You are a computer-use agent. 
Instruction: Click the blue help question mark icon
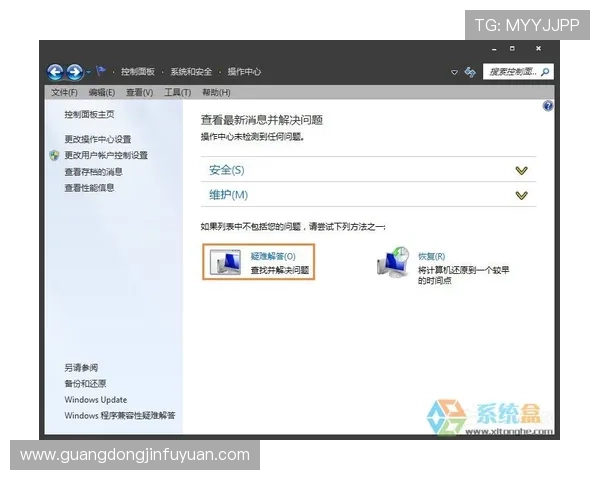548,106
